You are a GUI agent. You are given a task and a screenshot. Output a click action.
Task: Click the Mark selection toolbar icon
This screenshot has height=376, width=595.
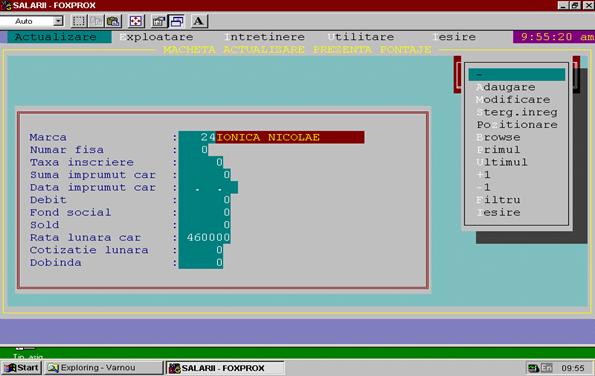coord(79,21)
